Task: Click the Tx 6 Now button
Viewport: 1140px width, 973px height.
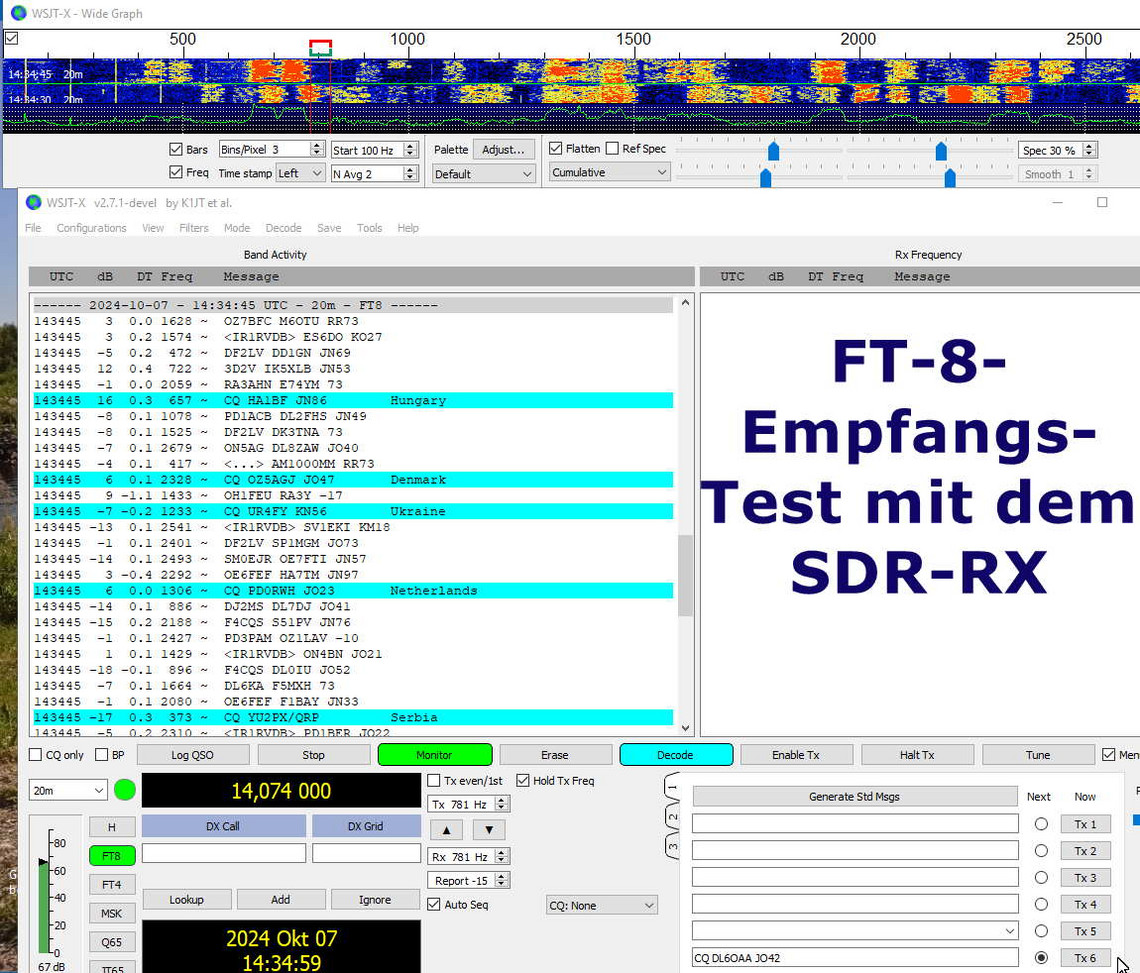Action: (1085, 958)
